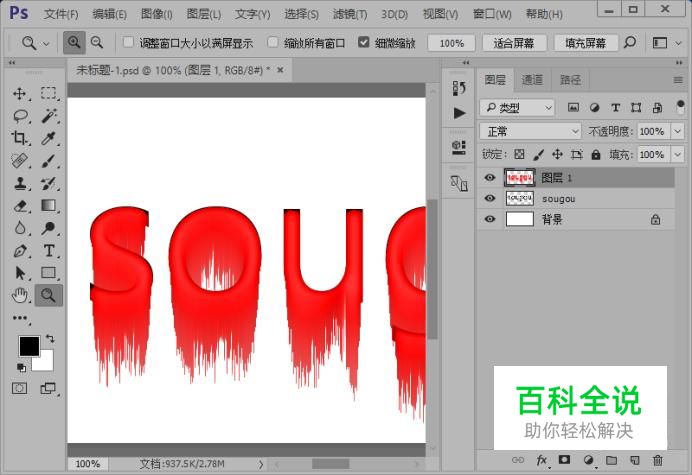Open the foreground color black swatch
692x475 pixels.
click(28, 345)
